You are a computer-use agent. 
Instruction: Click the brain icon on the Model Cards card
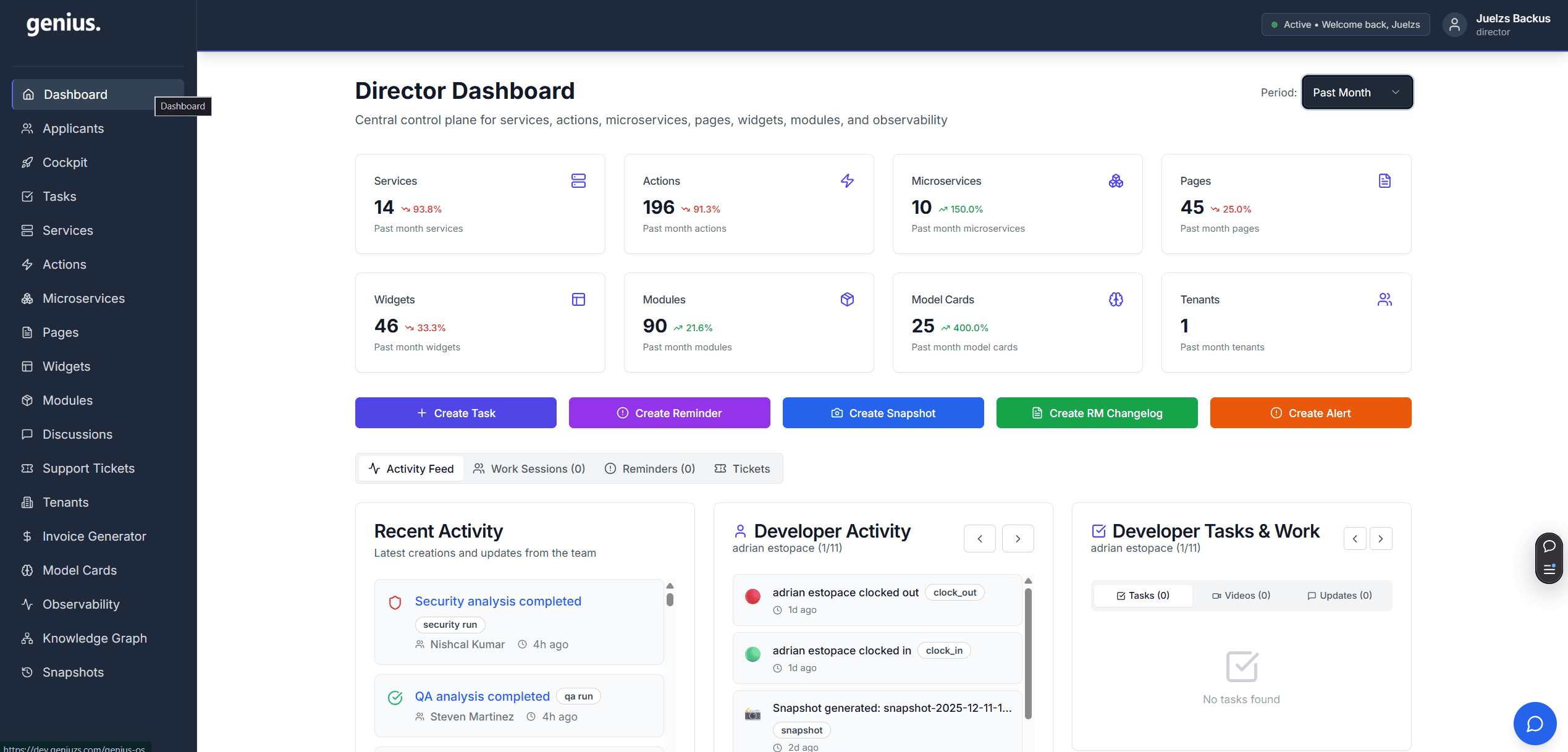pos(1116,299)
